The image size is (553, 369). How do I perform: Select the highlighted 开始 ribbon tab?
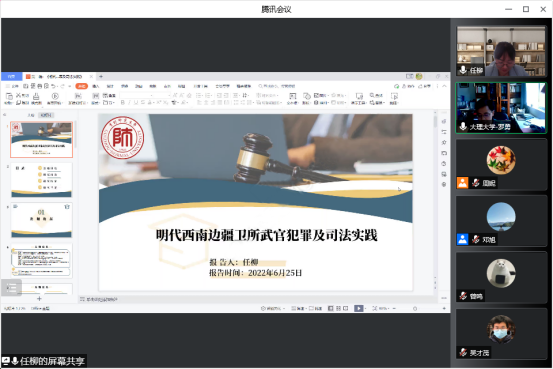[81, 86]
